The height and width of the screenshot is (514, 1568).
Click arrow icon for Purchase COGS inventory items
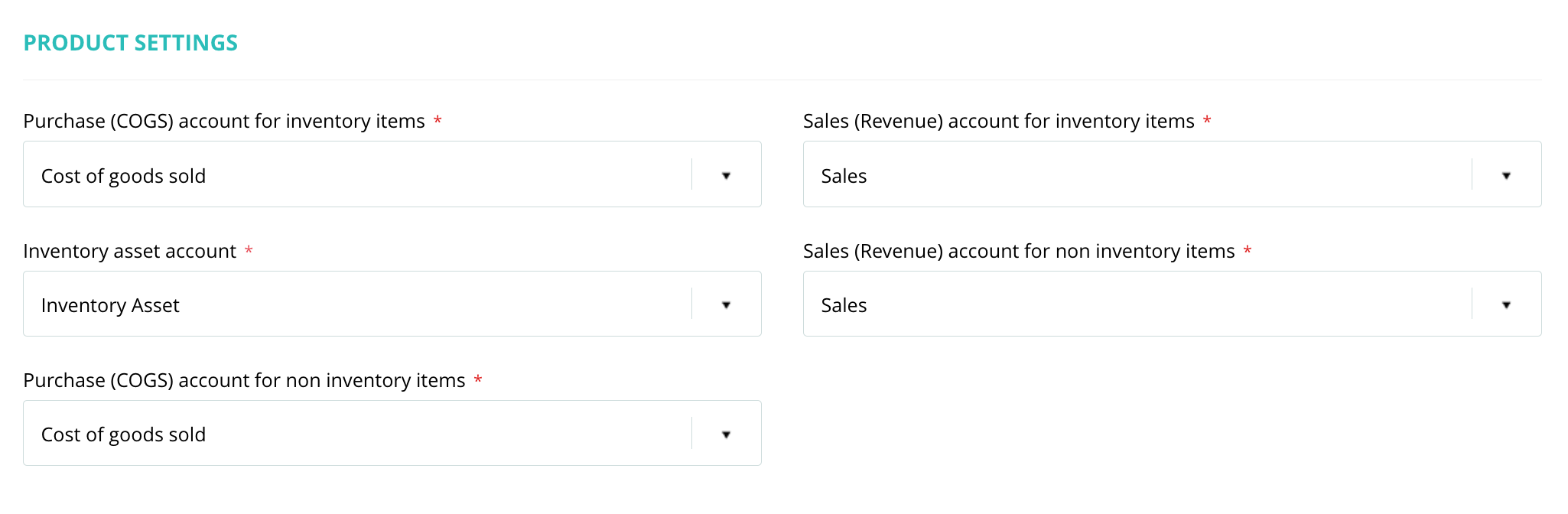click(726, 176)
